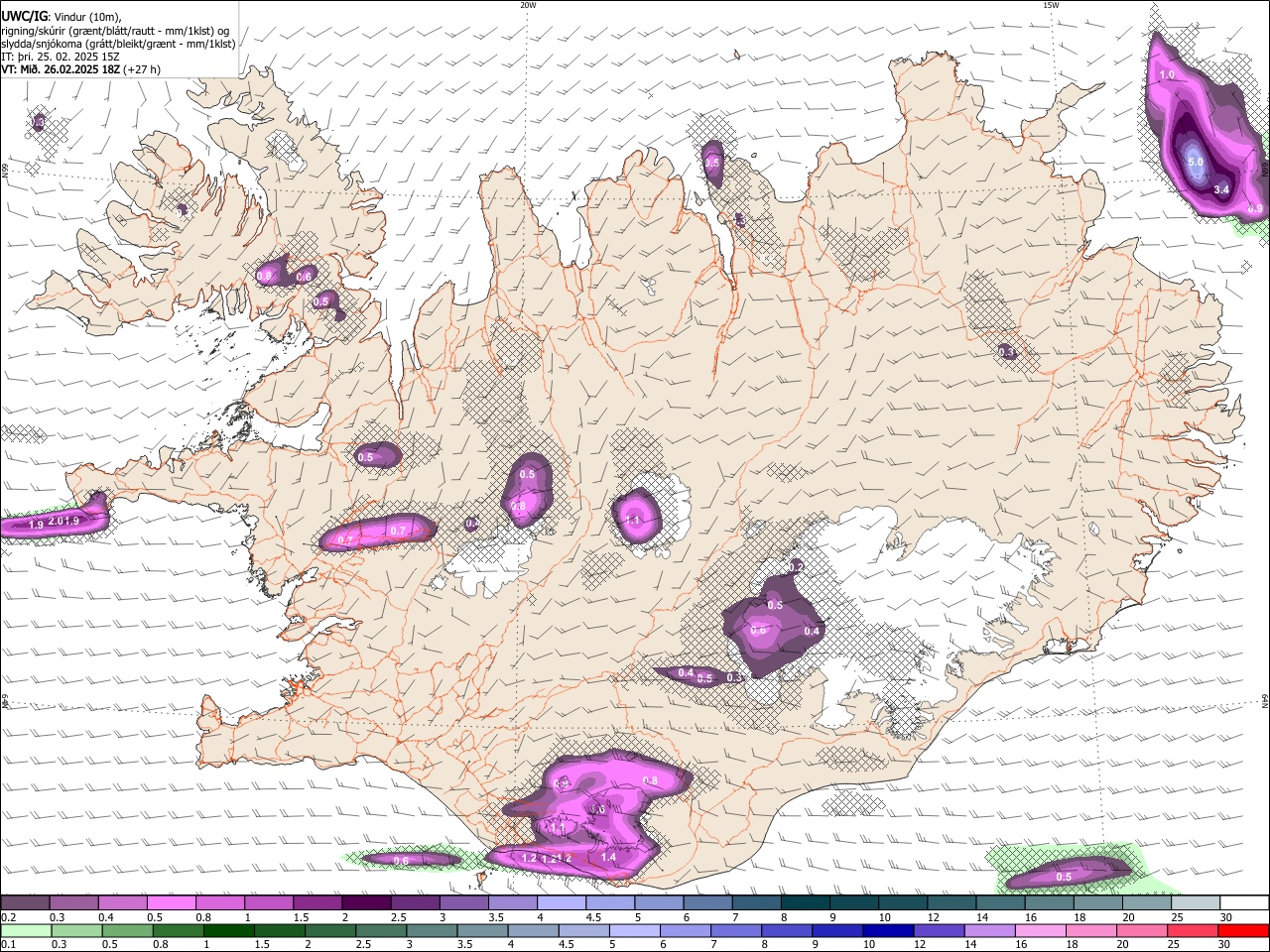Click the '15W' longitude label
The image size is (1270, 952).
[x=1051, y=5]
